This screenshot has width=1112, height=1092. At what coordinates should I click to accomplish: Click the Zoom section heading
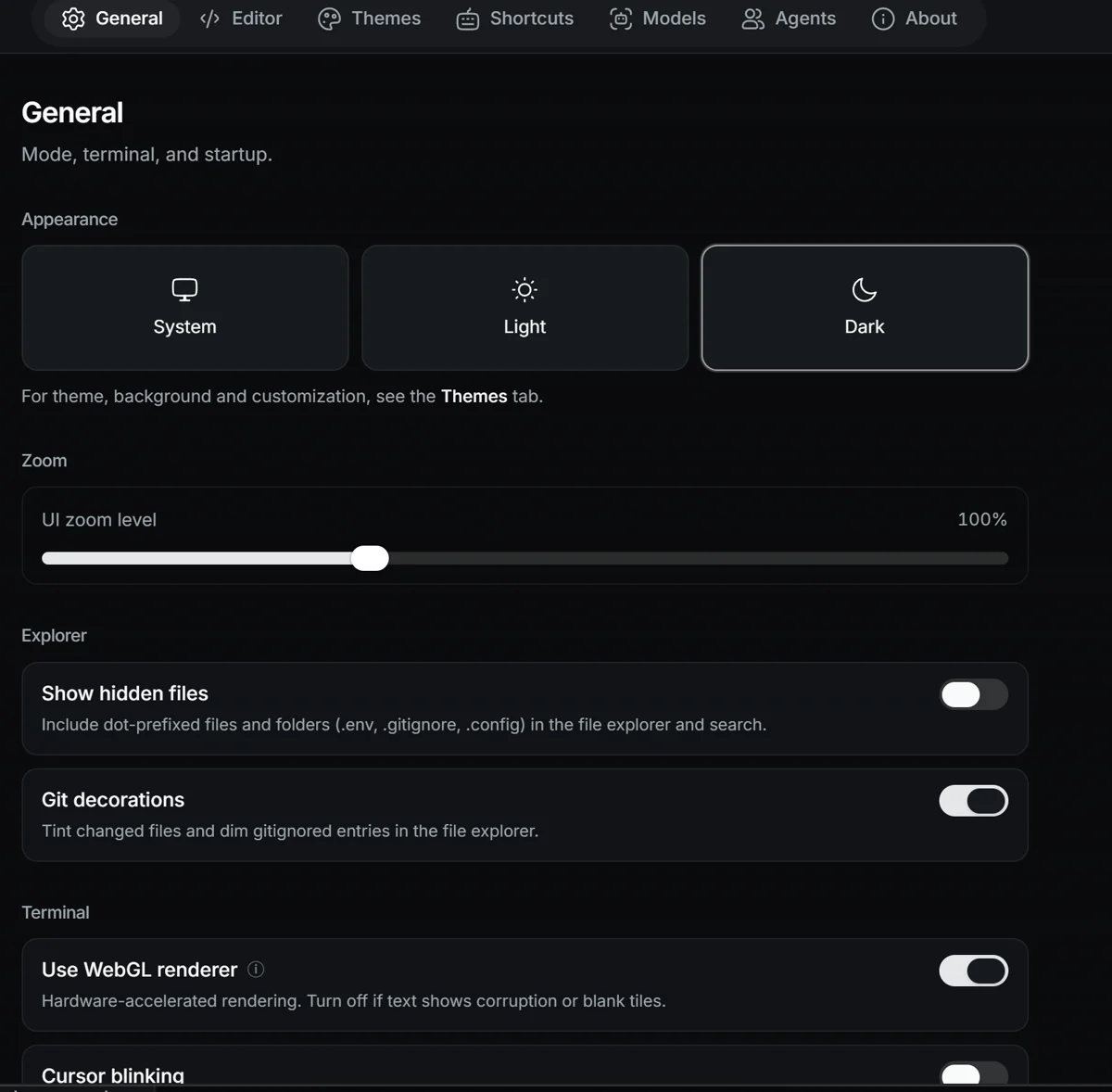[x=44, y=460]
